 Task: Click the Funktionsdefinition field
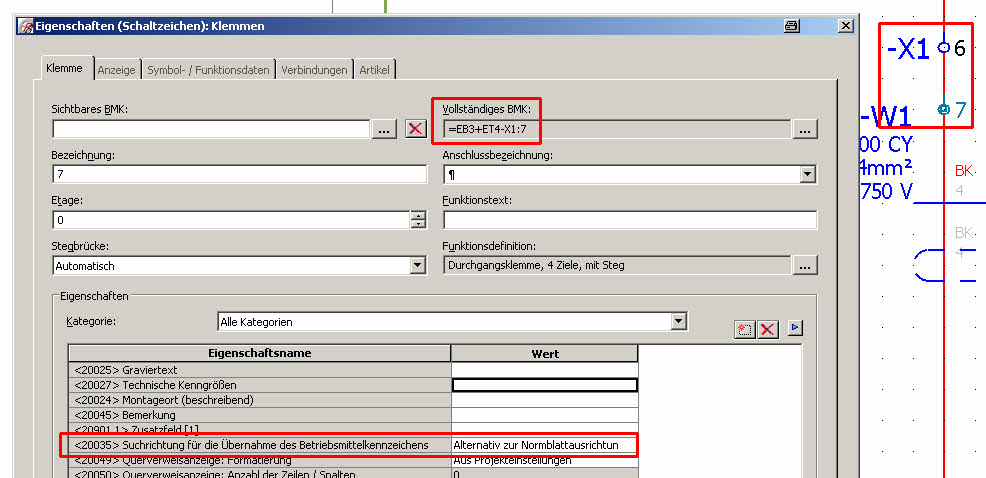(616, 265)
